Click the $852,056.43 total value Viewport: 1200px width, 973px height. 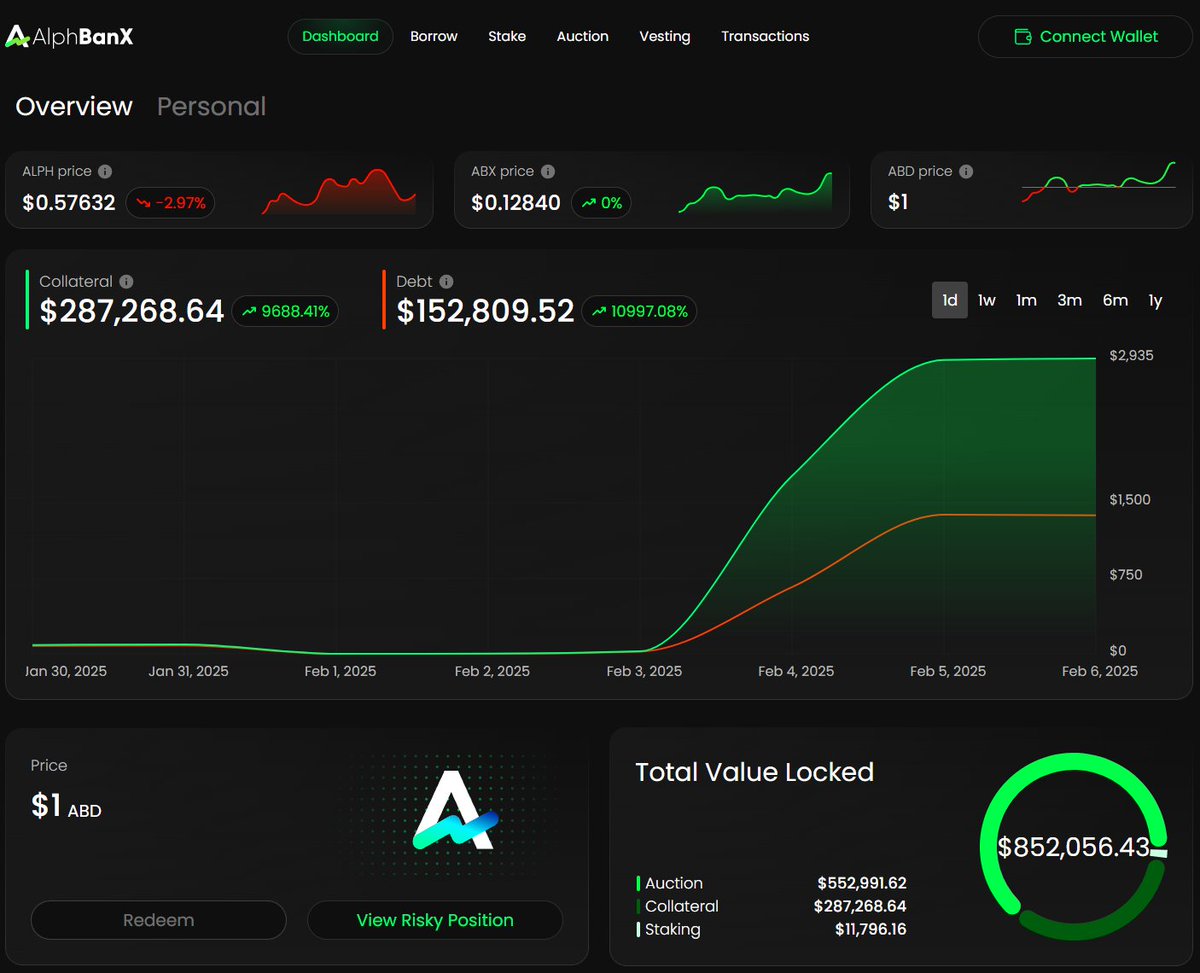click(x=1073, y=847)
